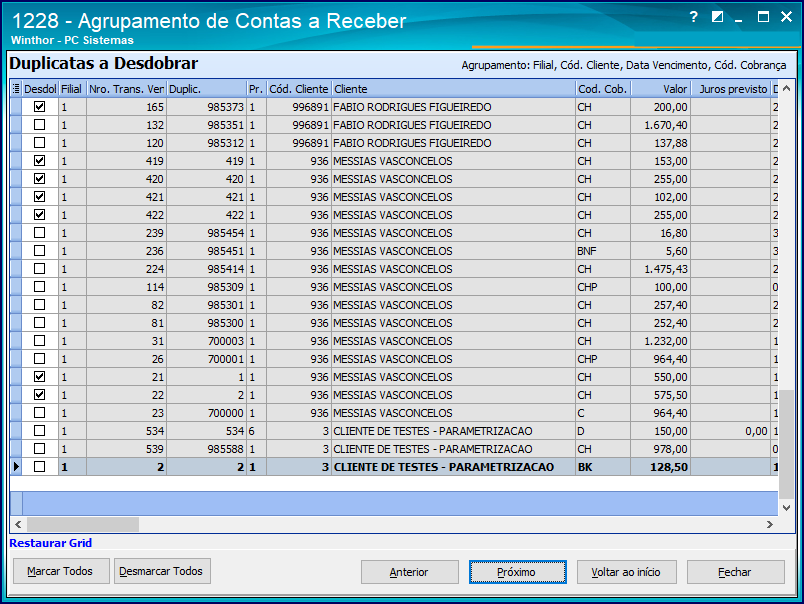The width and height of the screenshot is (804, 604).
Task: Check the row with duplicata 985351
Action: pyautogui.click(x=39, y=125)
